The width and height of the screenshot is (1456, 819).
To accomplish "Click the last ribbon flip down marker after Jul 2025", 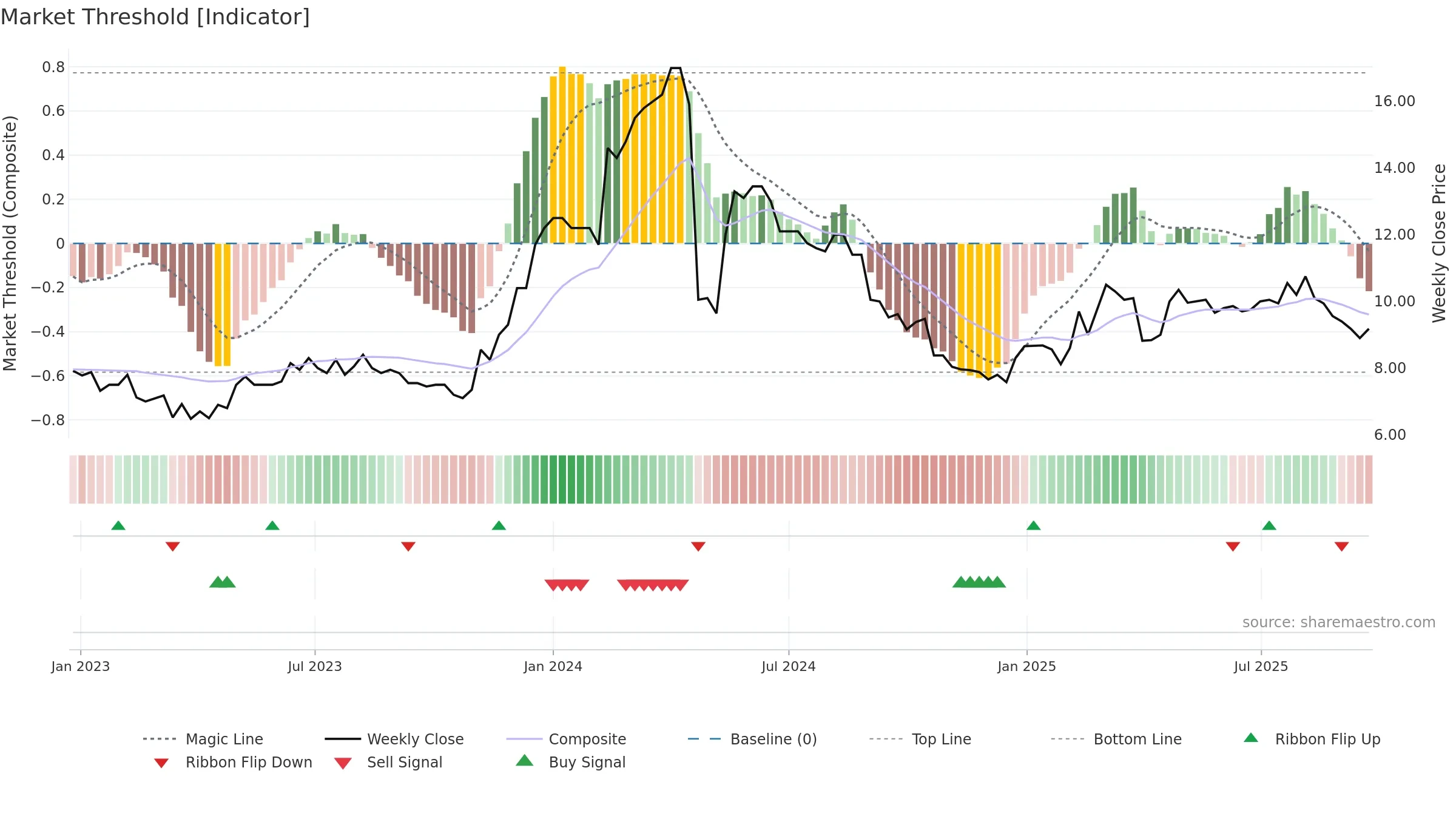I will (x=1342, y=547).
